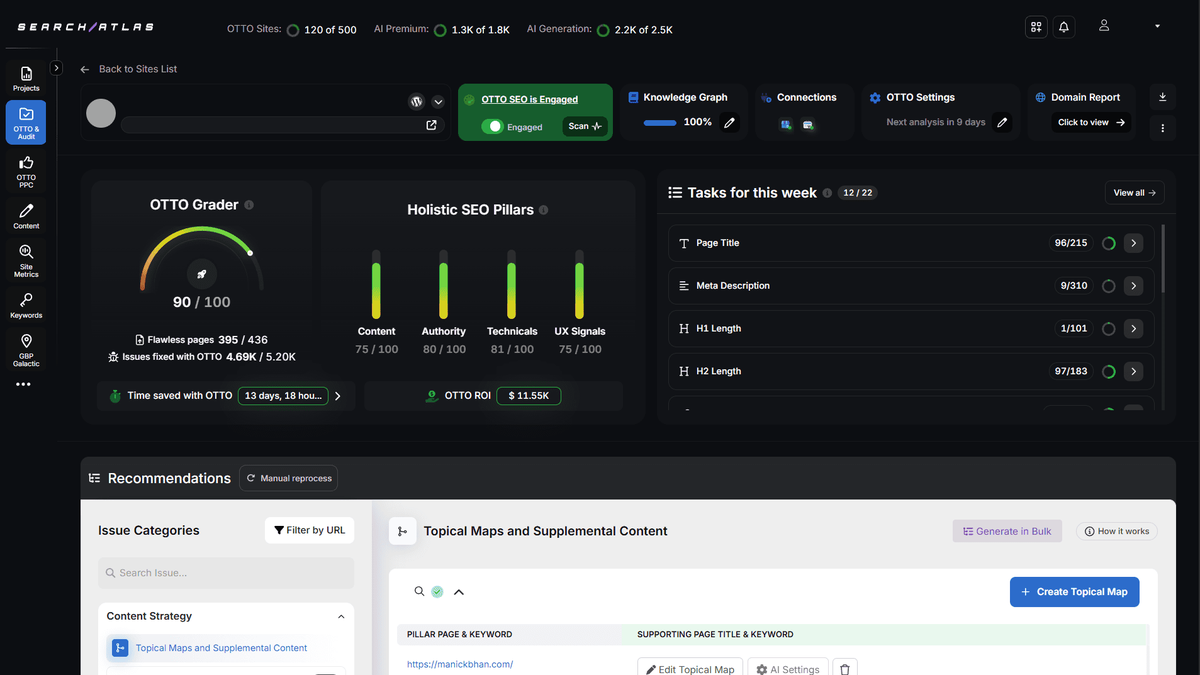
Task: Click Filter by URL
Action: pyautogui.click(x=309, y=530)
